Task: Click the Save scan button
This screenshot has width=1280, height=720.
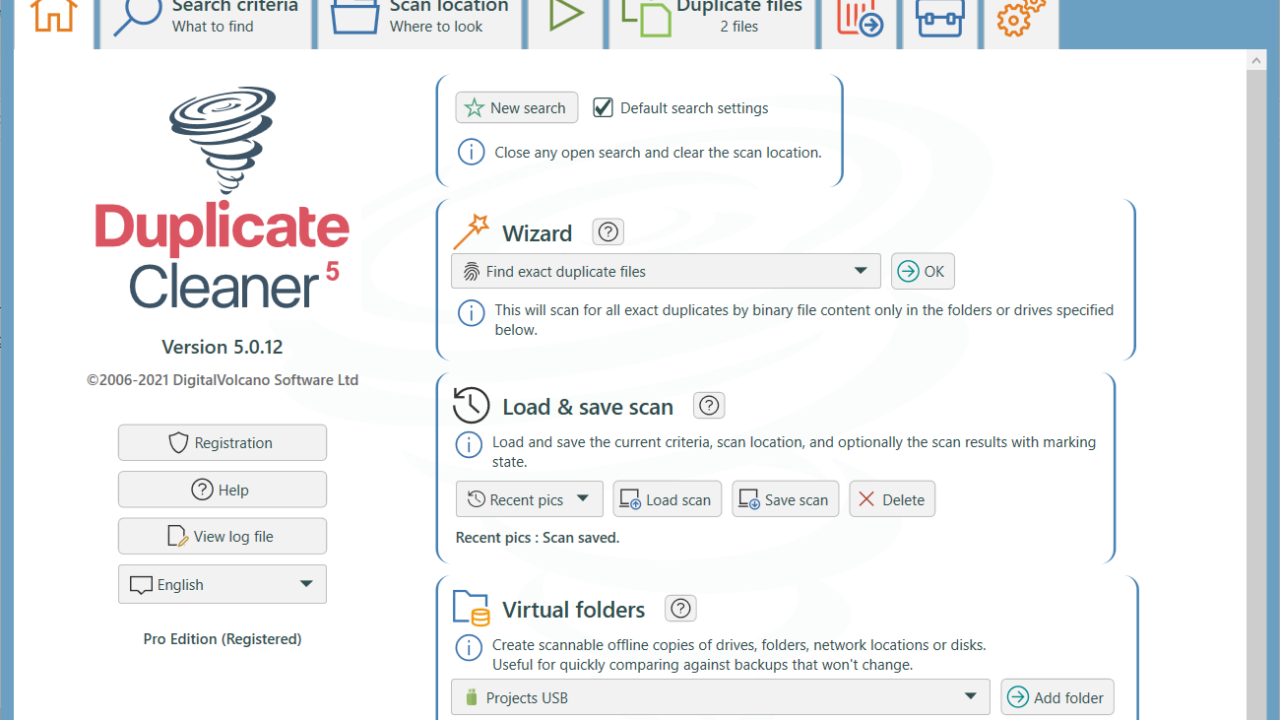Action: tap(785, 499)
